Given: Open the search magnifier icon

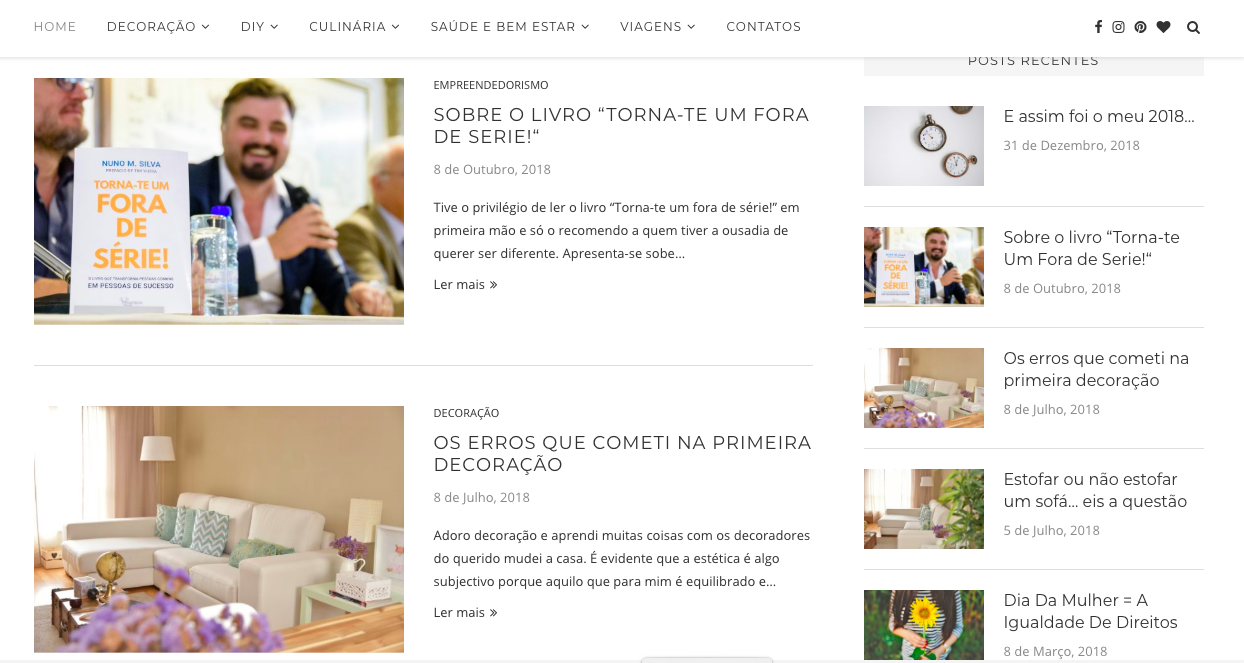Looking at the screenshot, I should (x=1193, y=27).
